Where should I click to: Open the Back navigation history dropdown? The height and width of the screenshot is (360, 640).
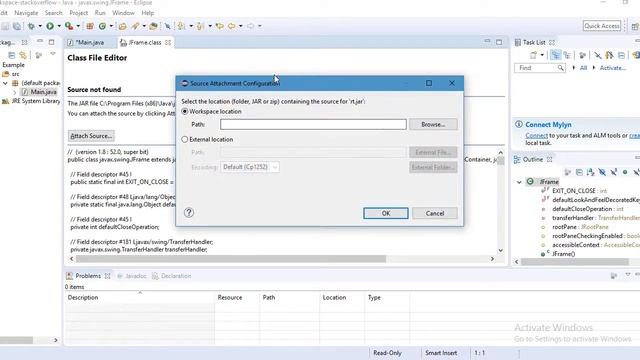[x=241, y=26]
